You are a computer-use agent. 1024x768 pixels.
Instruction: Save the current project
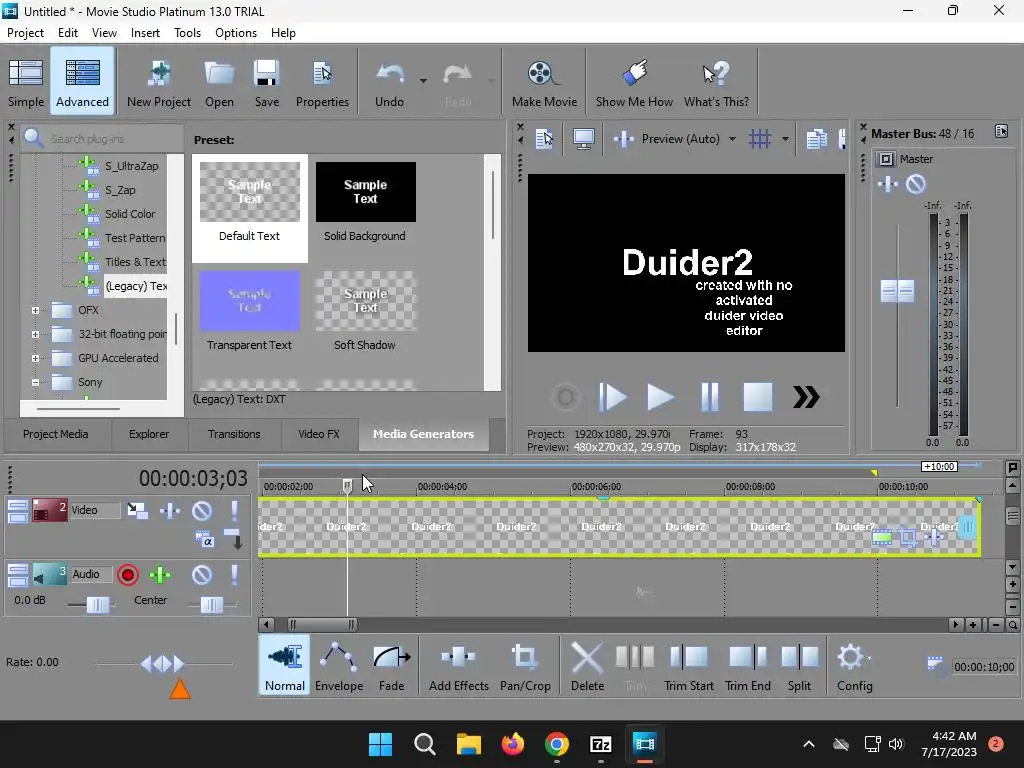[x=266, y=82]
